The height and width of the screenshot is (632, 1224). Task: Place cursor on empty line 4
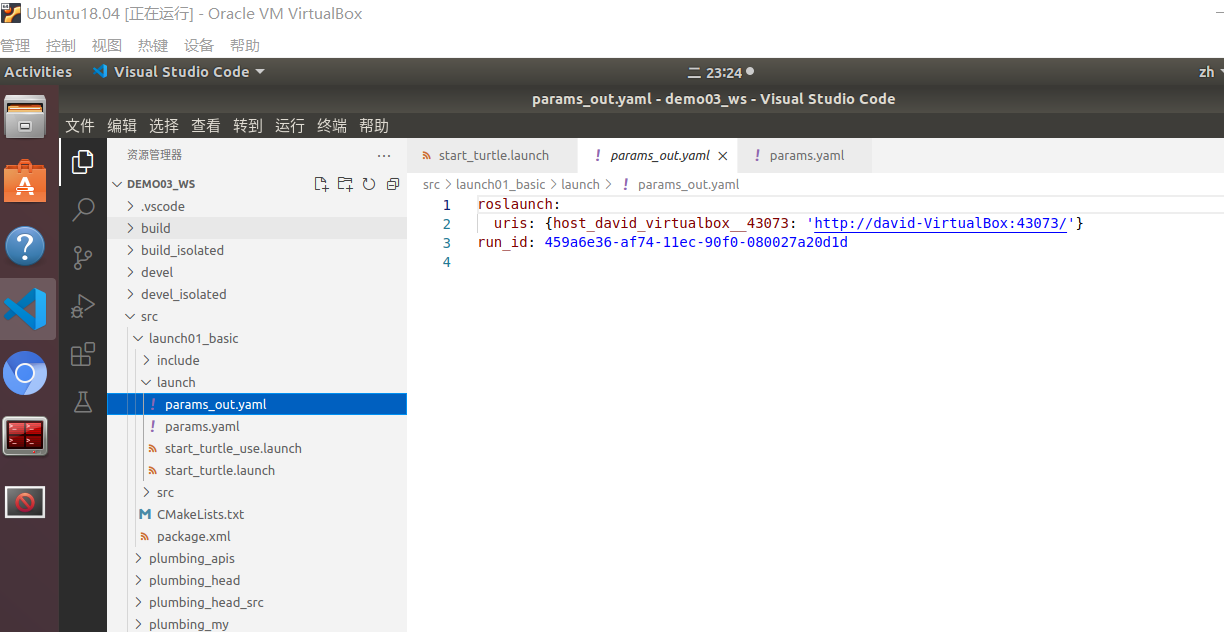(850, 262)
